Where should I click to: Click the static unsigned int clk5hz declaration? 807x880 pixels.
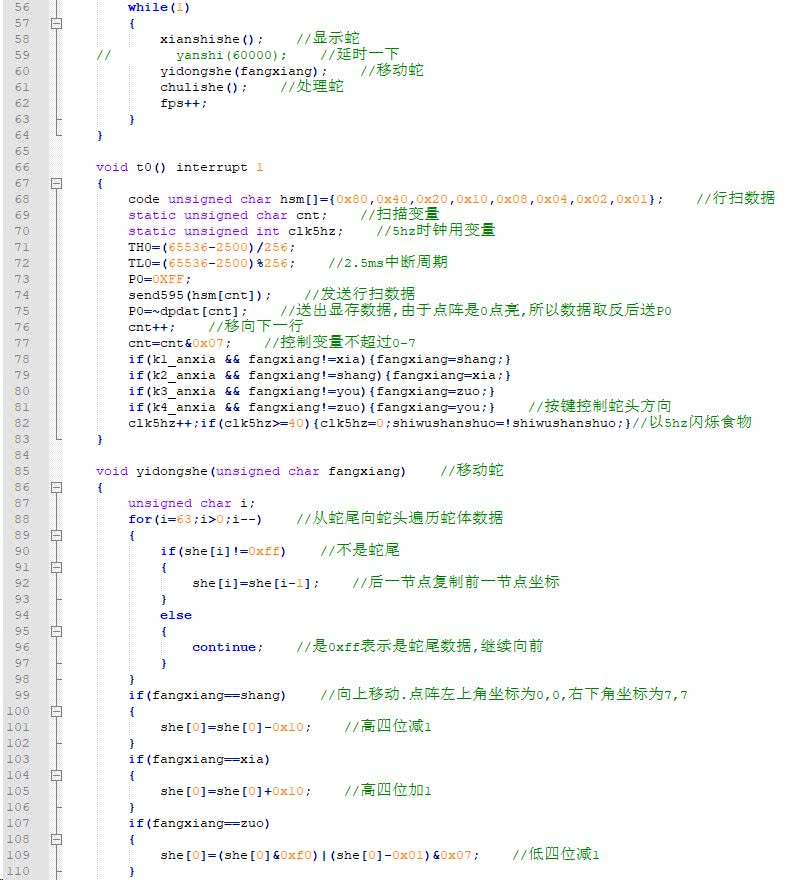(x=235, y=231)
